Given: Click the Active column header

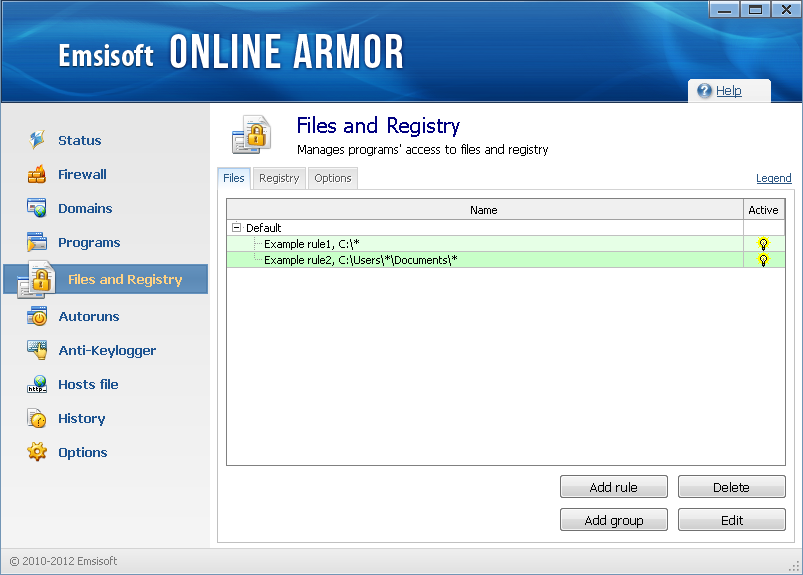Looking at the screenshot, I should [x=764, y=210].
